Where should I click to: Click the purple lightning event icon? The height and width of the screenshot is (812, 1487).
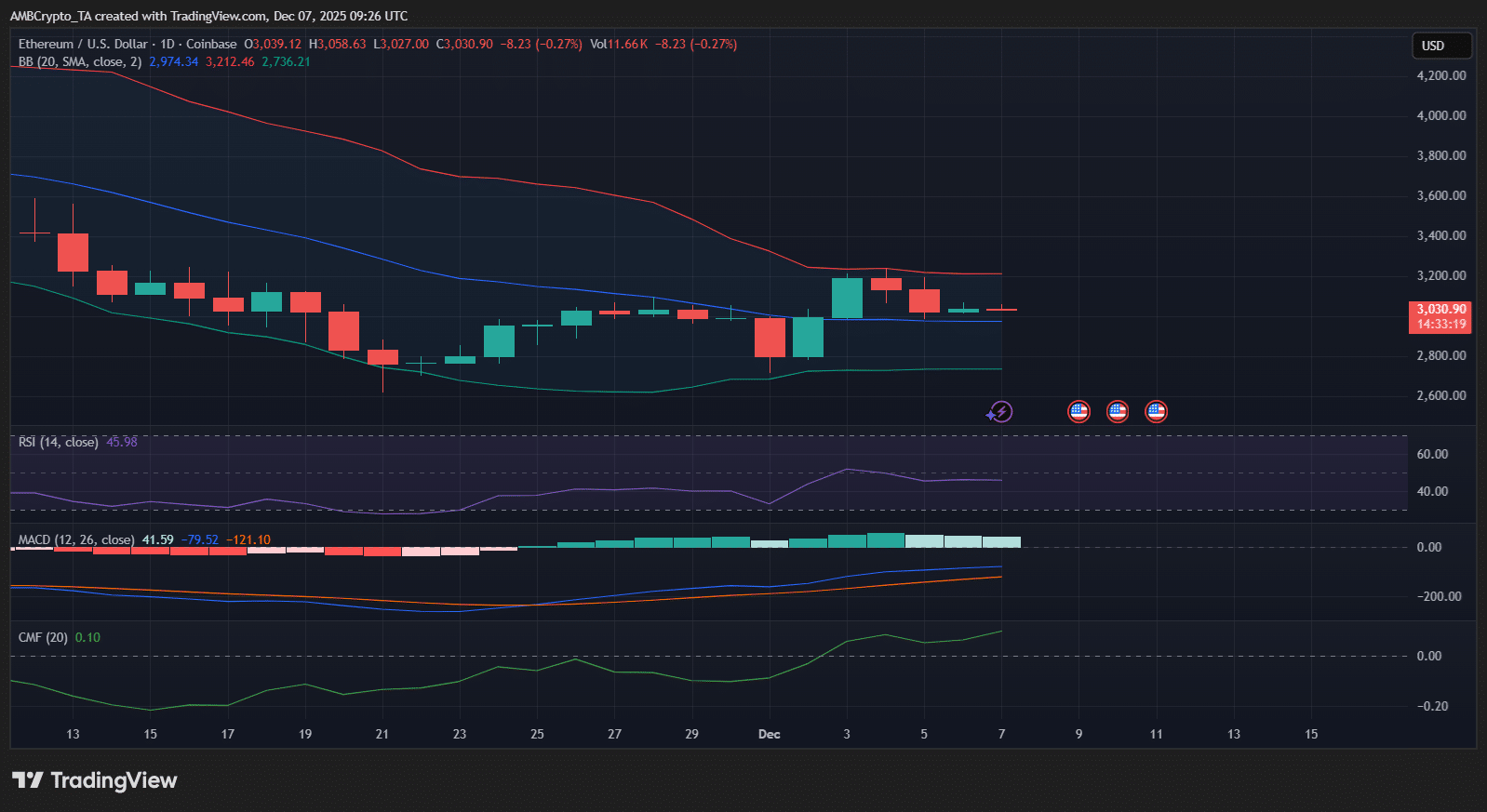pos(1000,411)
